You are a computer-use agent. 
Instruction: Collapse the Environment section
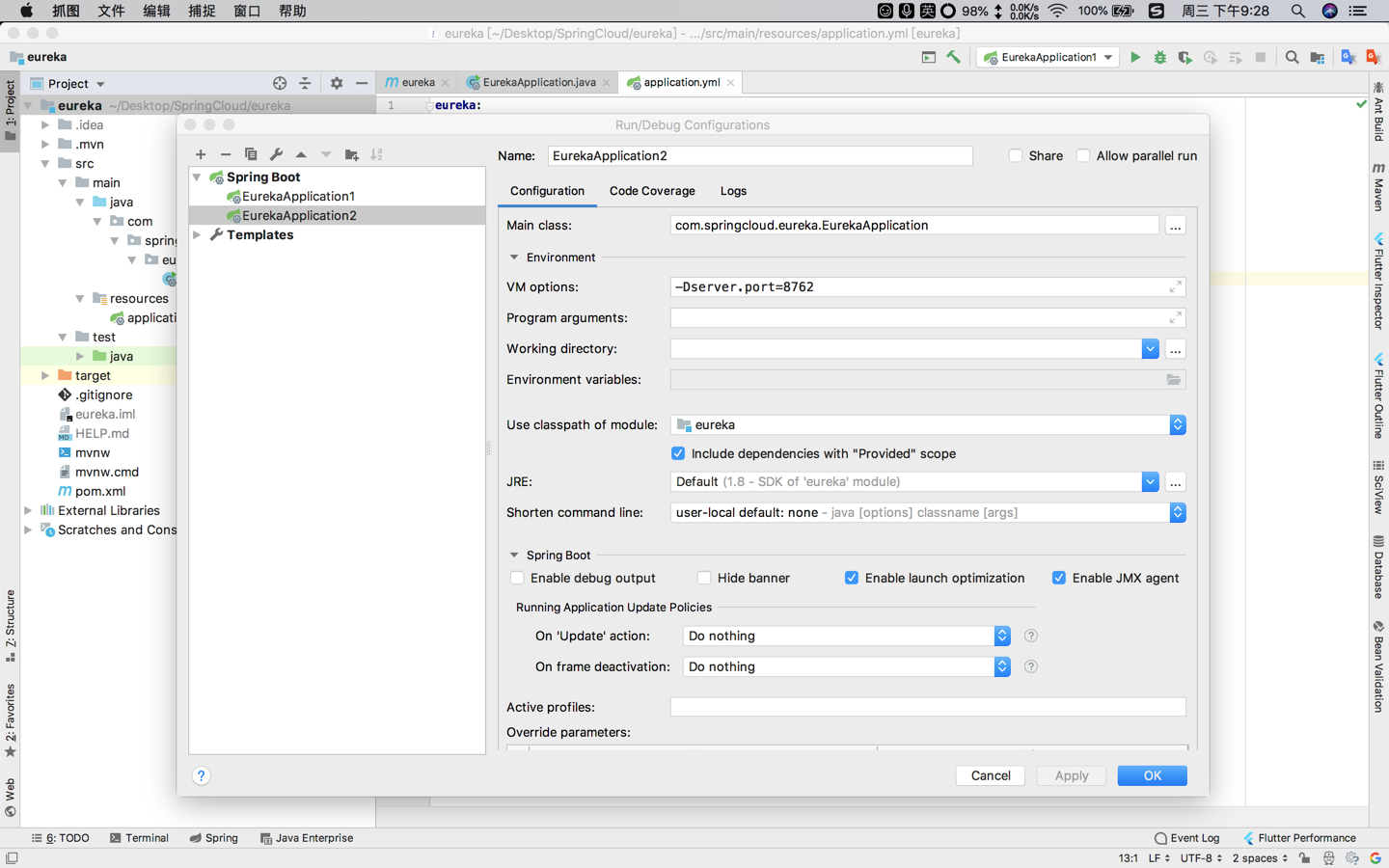click(514, 258)
